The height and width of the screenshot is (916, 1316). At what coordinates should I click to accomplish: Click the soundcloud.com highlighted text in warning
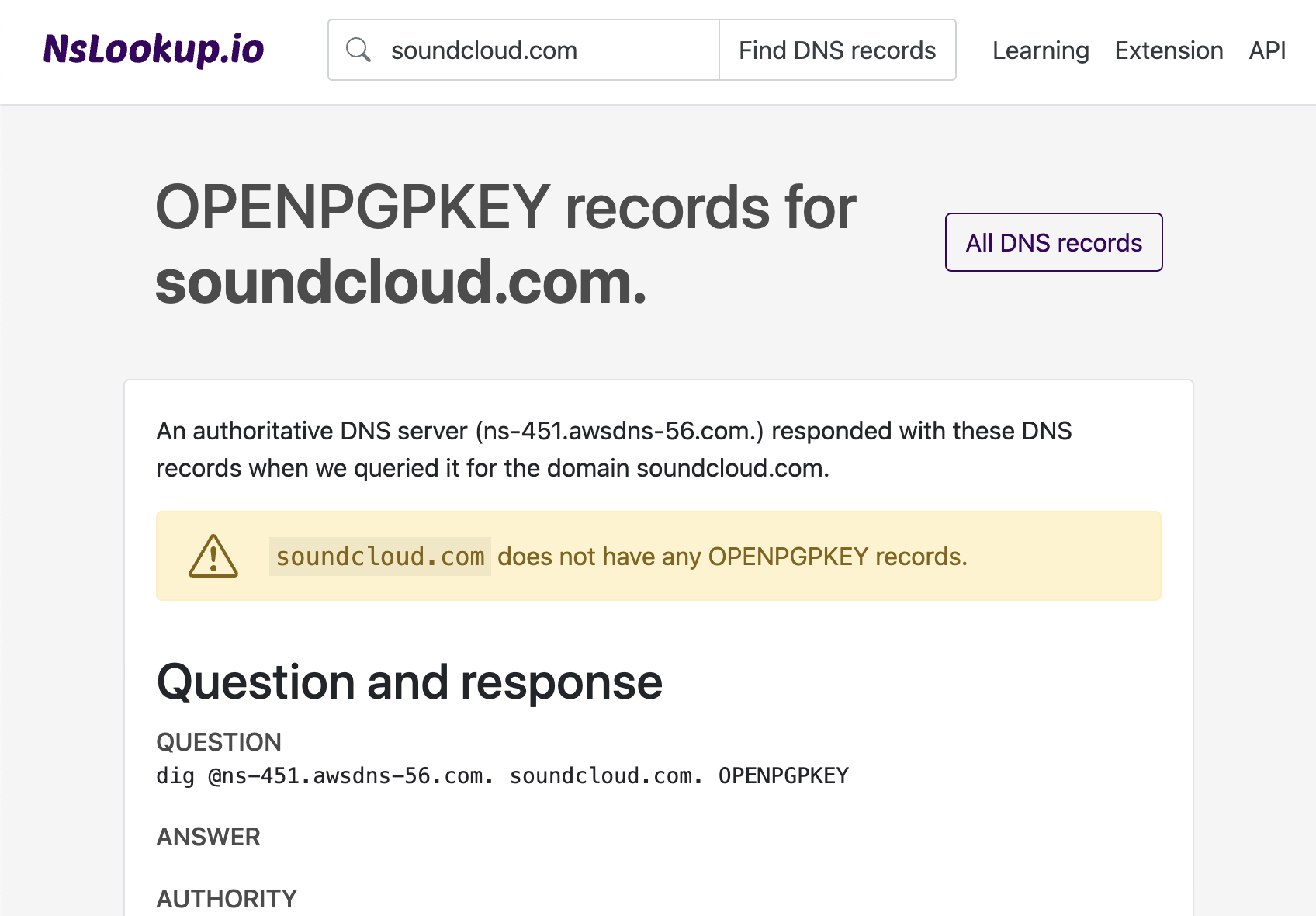coord(379,556)
